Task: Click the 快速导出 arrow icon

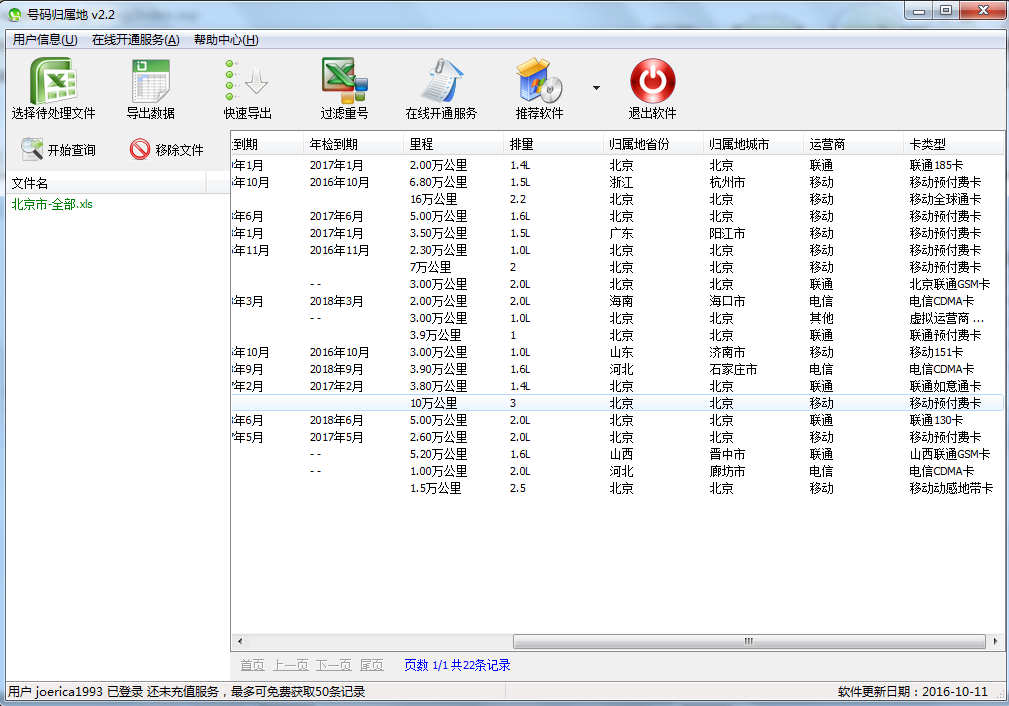Action: [247, 81]
